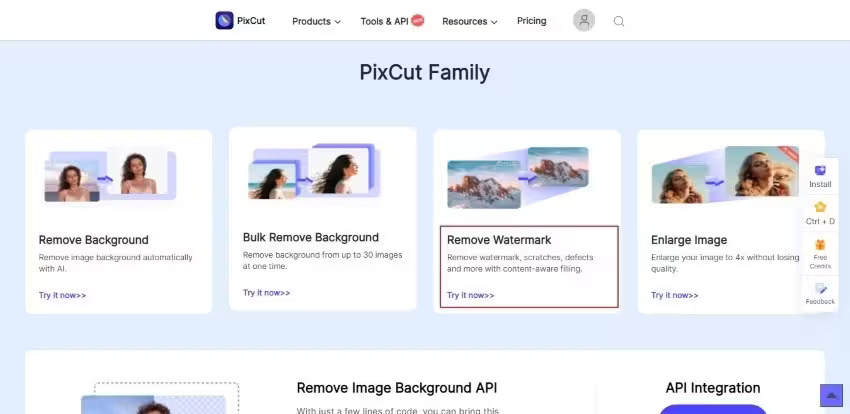Click the Ctrl + D bookmark star icon
The width and height of the screenshot is (850, 414).
point(820,207)
